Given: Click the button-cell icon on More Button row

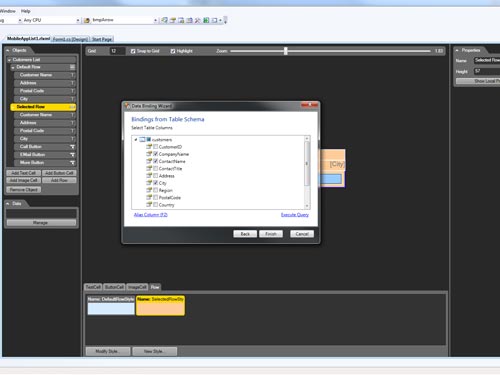Looking at the screenshot, I should (72, 163).
